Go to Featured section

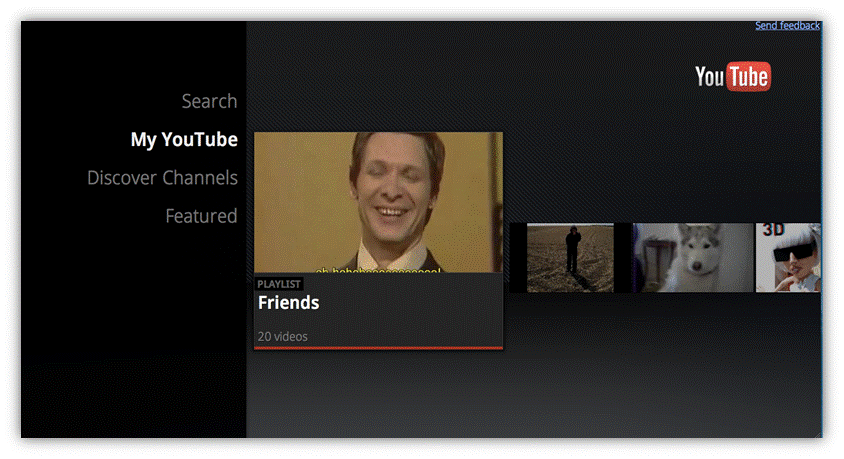click(201, 216)
